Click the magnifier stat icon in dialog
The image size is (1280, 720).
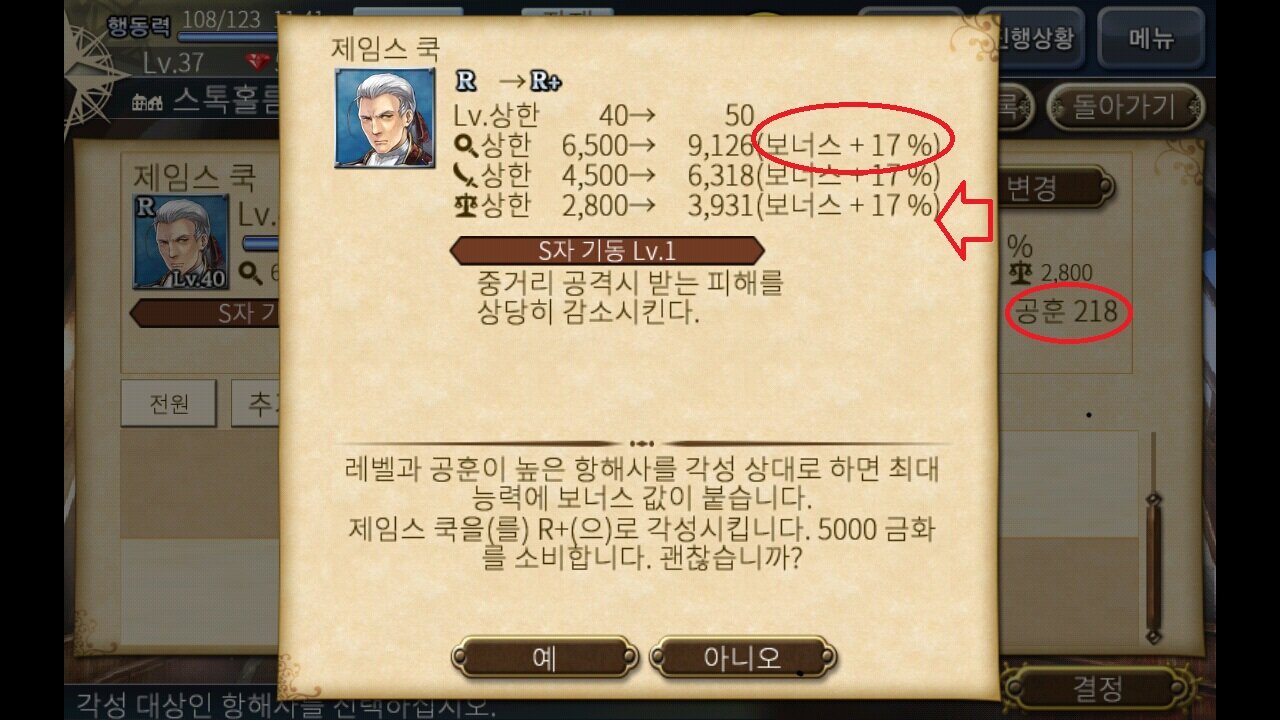coord(466,145)
